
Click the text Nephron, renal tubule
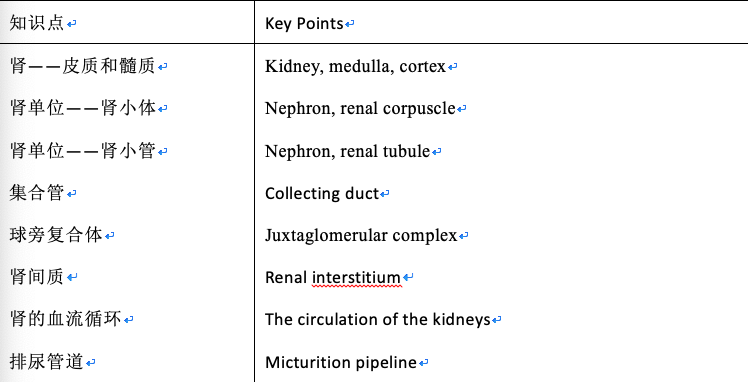pyautogui.click(x=348, y=151)
